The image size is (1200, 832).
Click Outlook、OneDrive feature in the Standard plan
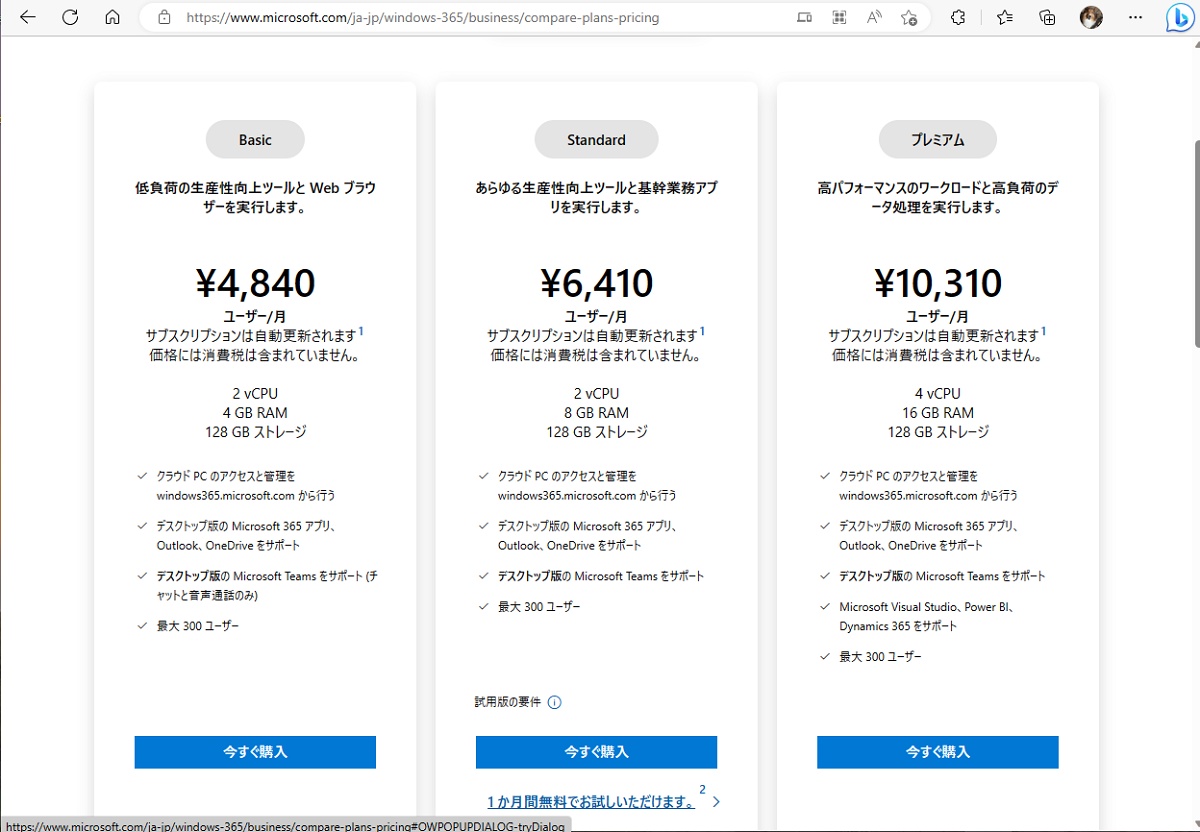coord(587,536)
